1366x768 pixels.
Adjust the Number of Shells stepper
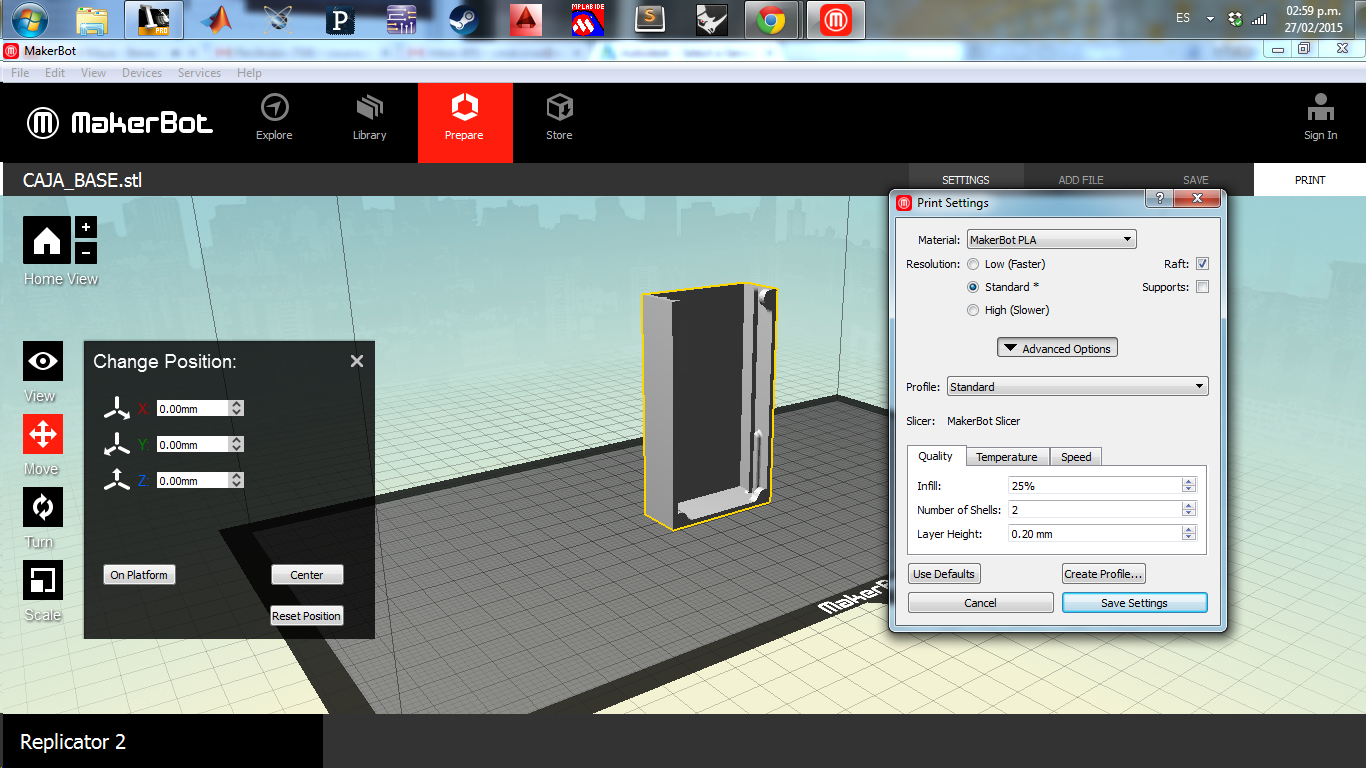(x=1189, y=509)
